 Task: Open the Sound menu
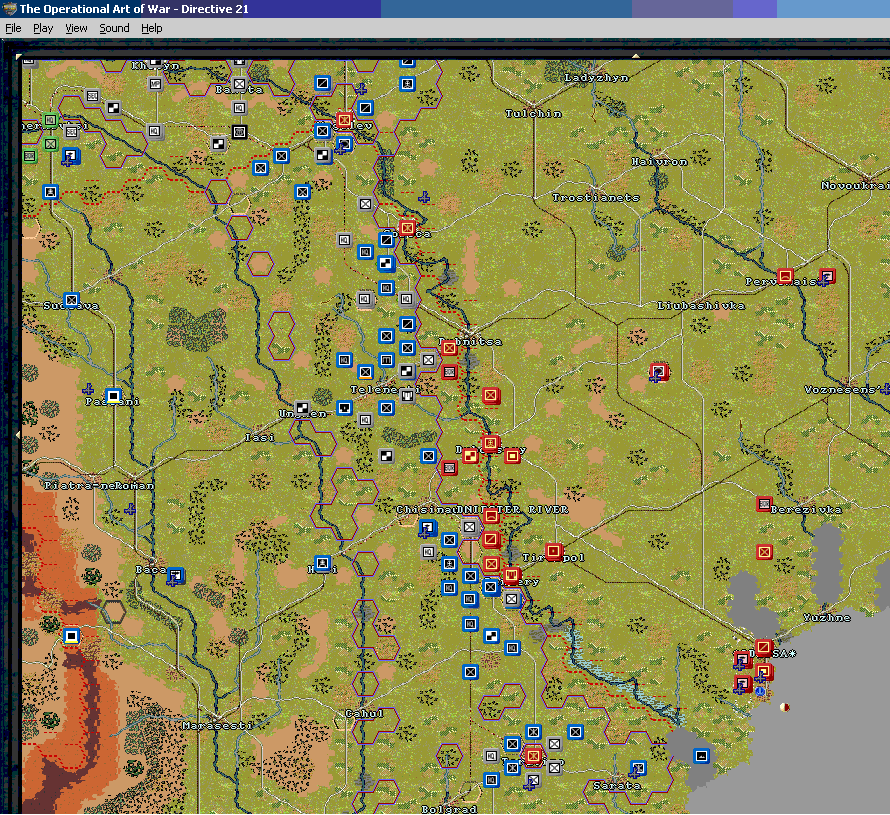click(x=114, y=28)
